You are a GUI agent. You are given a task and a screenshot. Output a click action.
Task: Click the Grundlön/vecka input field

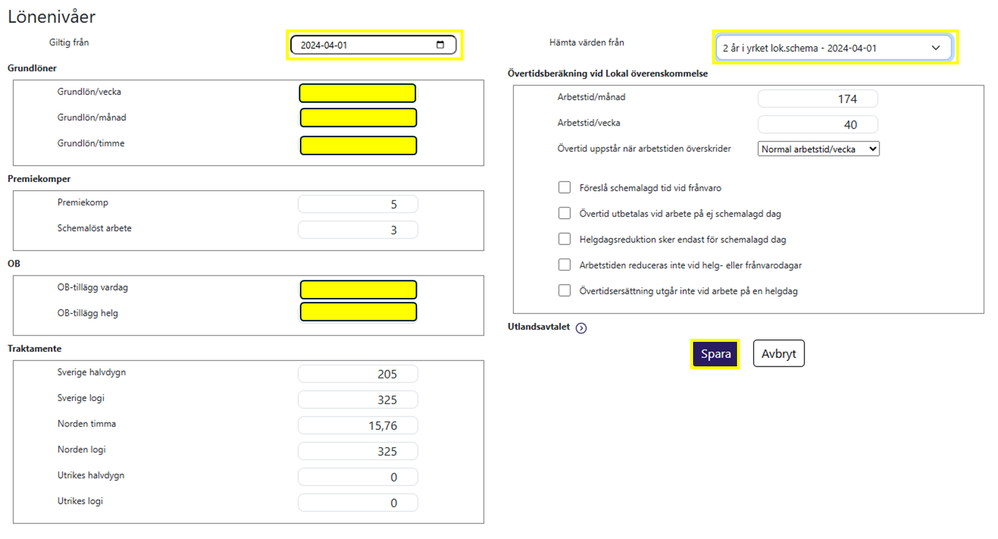[357, 93]
